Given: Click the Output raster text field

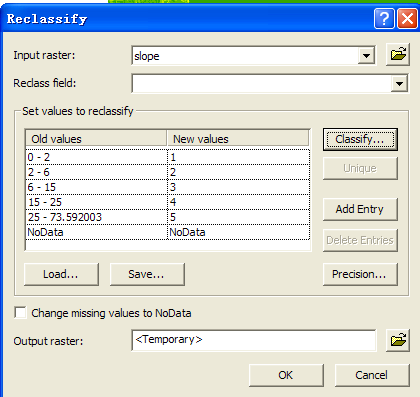Looking at the screenshot, I should point(254,340).
